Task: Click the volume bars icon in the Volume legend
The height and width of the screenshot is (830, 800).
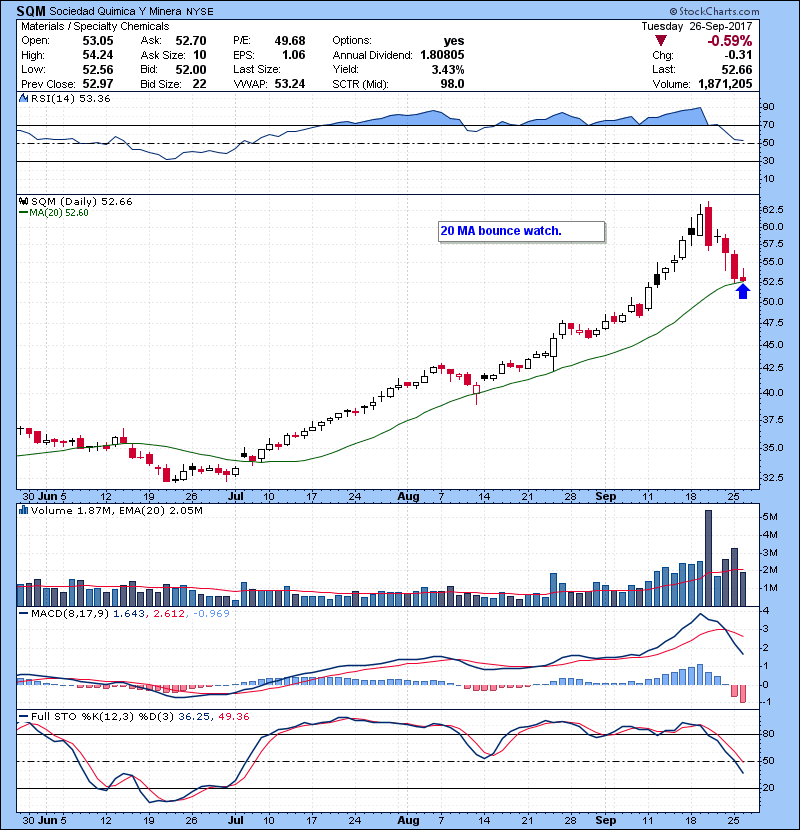Action: pyautogui.click(x=23, y=510)
